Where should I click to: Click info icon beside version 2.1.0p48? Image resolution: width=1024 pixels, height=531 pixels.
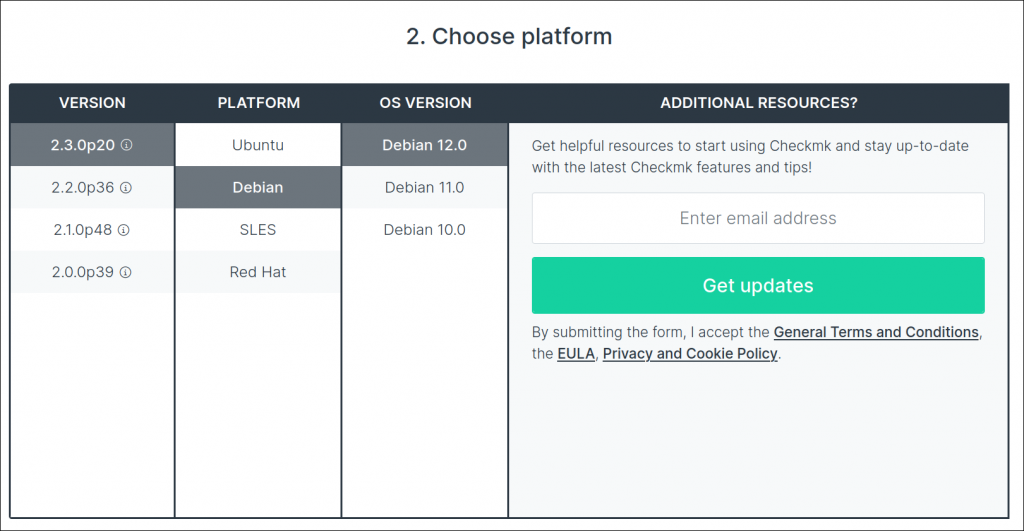(124, 230)
